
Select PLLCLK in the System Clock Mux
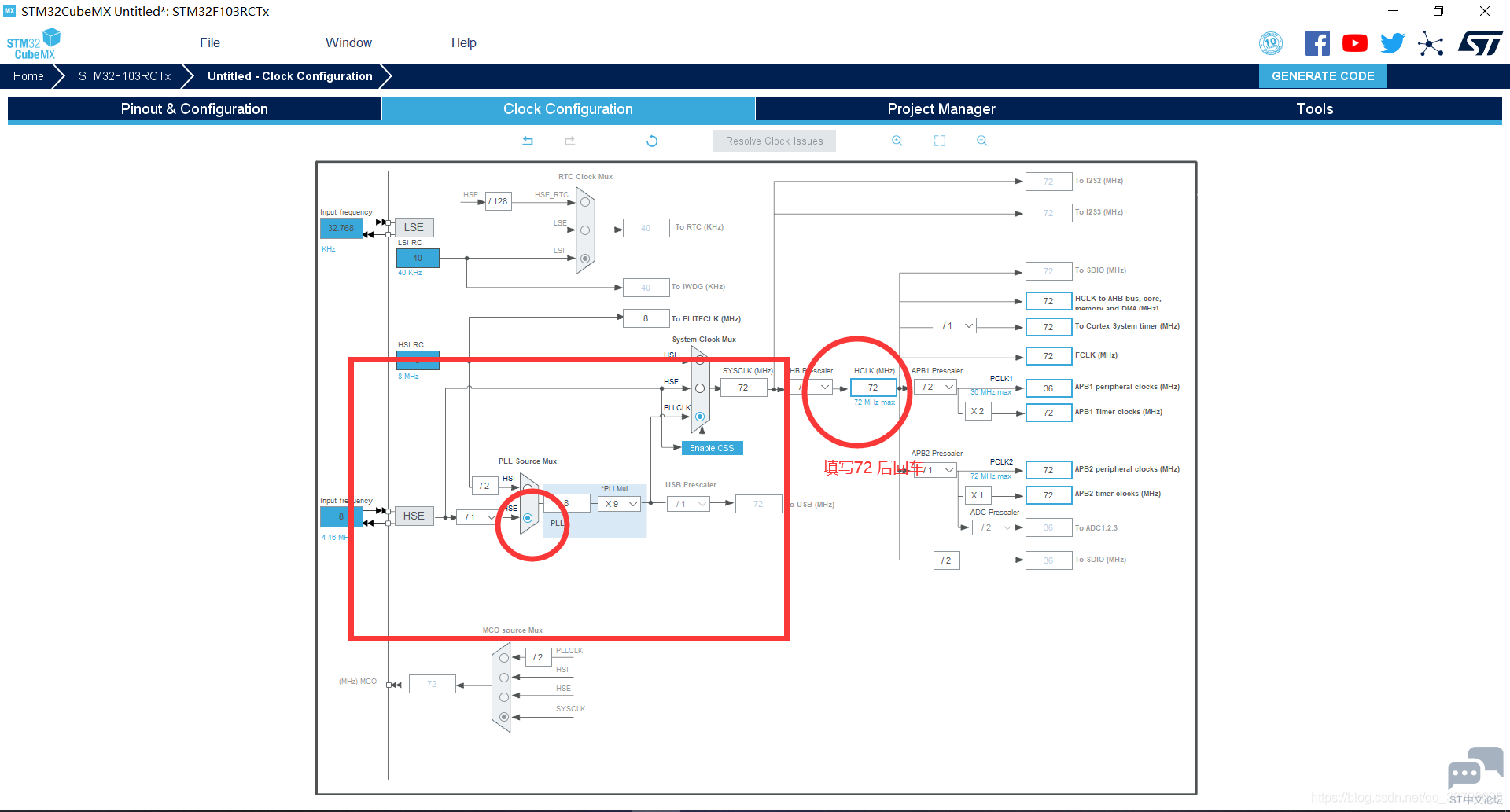[x=700, y=417]
